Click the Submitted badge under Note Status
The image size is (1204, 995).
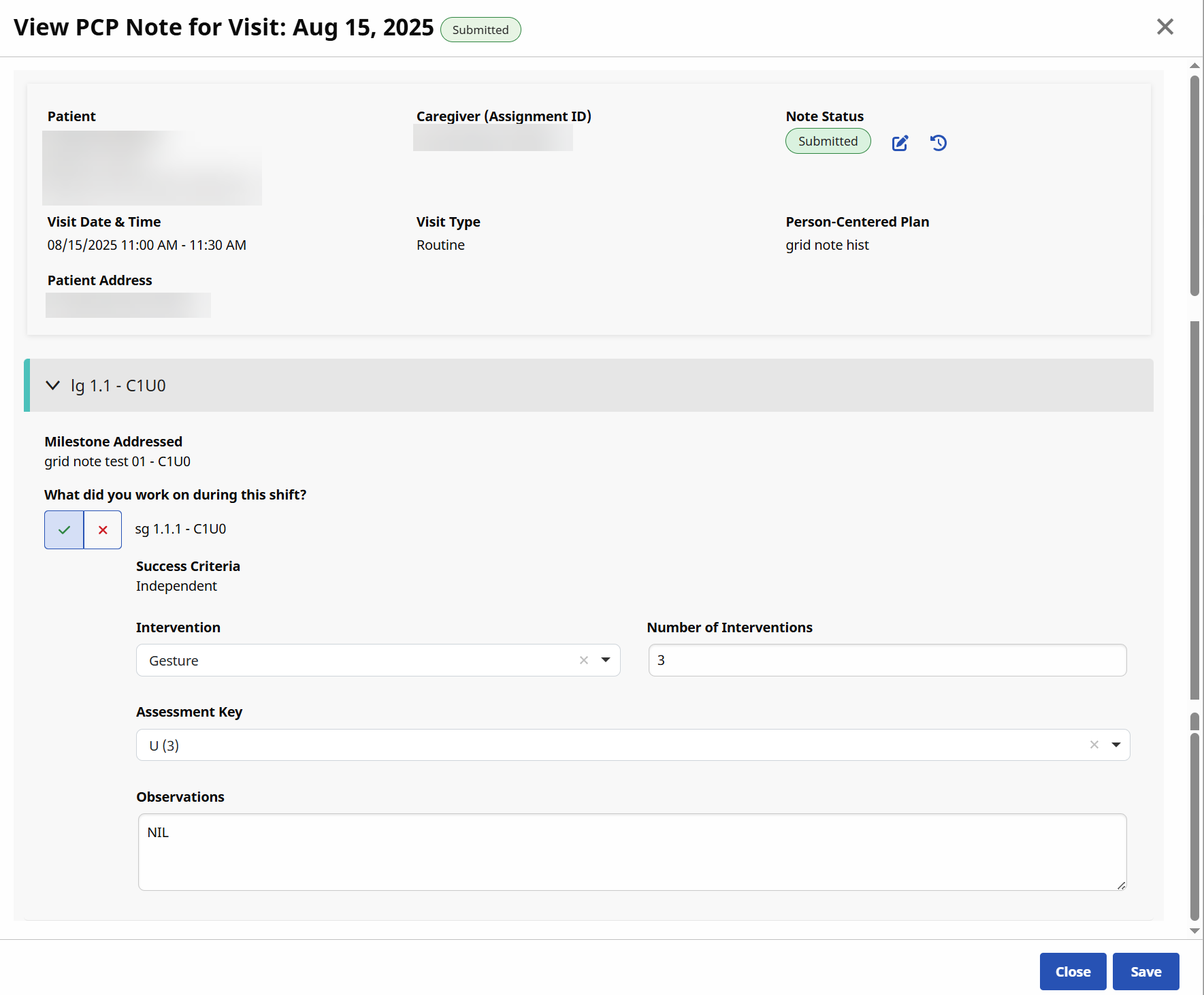(x=828, y=142)
